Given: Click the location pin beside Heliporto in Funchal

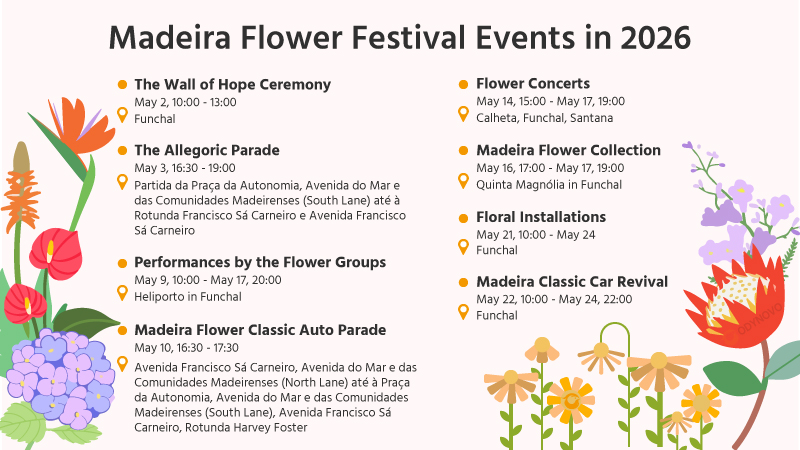Looking at the screenshot, I should (122, 293).
